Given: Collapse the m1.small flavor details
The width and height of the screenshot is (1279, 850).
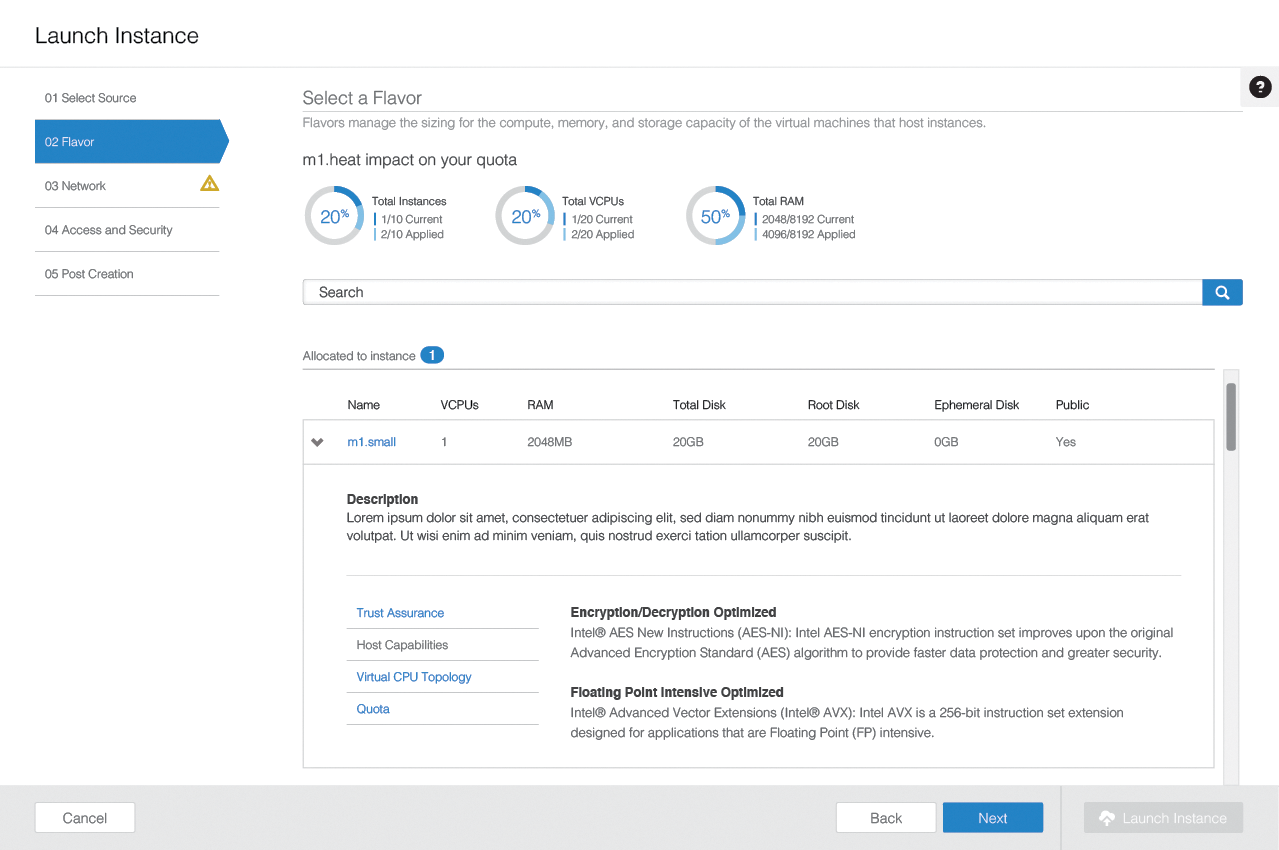Looking at the screenshot, I should tap(317, 441).
